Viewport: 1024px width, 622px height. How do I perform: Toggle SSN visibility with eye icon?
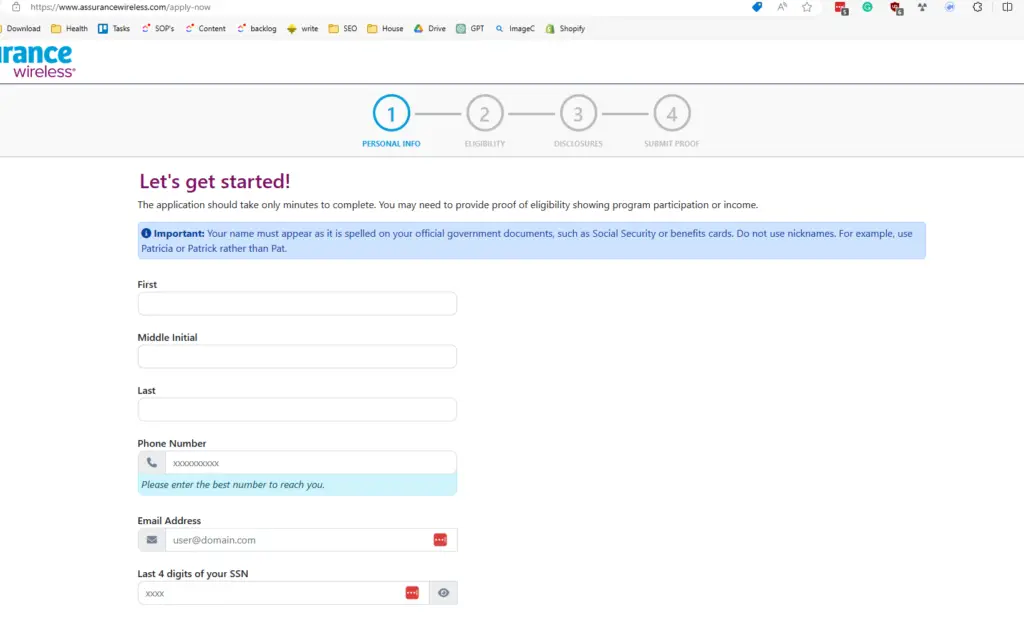443,593
